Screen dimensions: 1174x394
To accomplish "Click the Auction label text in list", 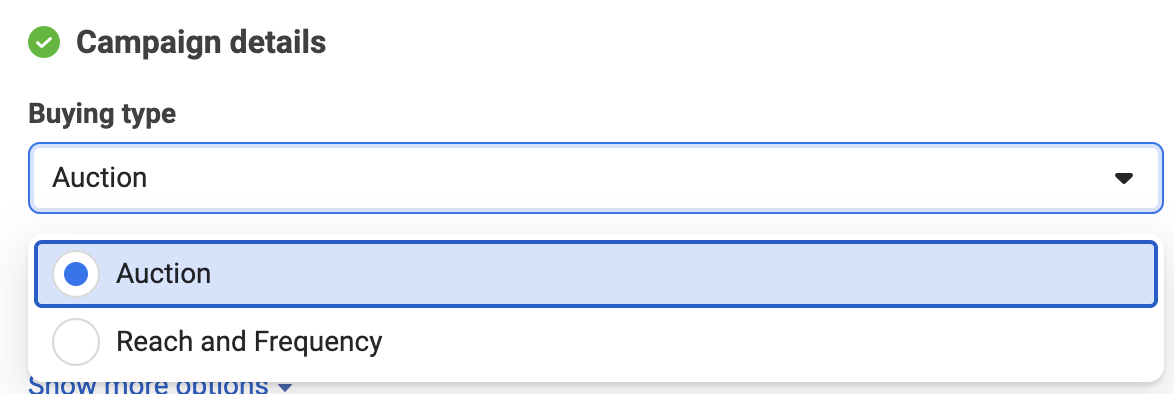I will tap(163, 274).
